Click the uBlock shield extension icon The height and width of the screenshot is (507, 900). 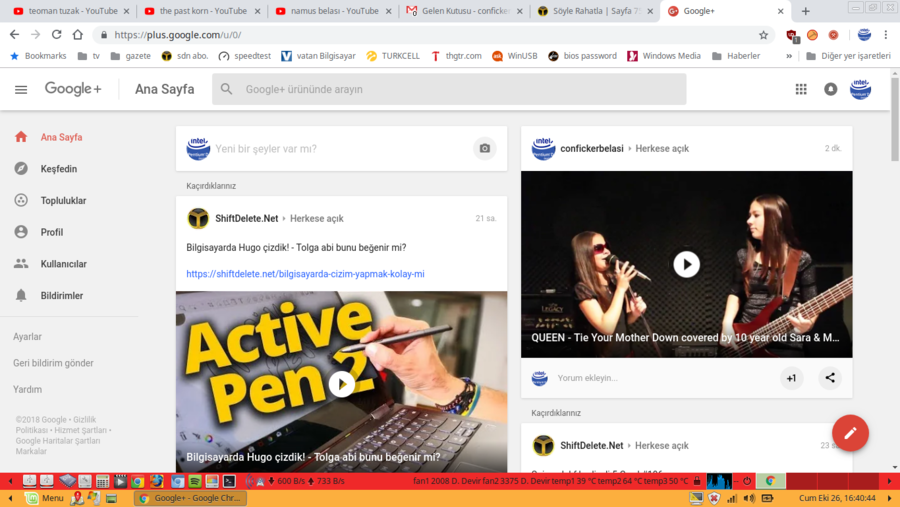click(x=792, y=36)
